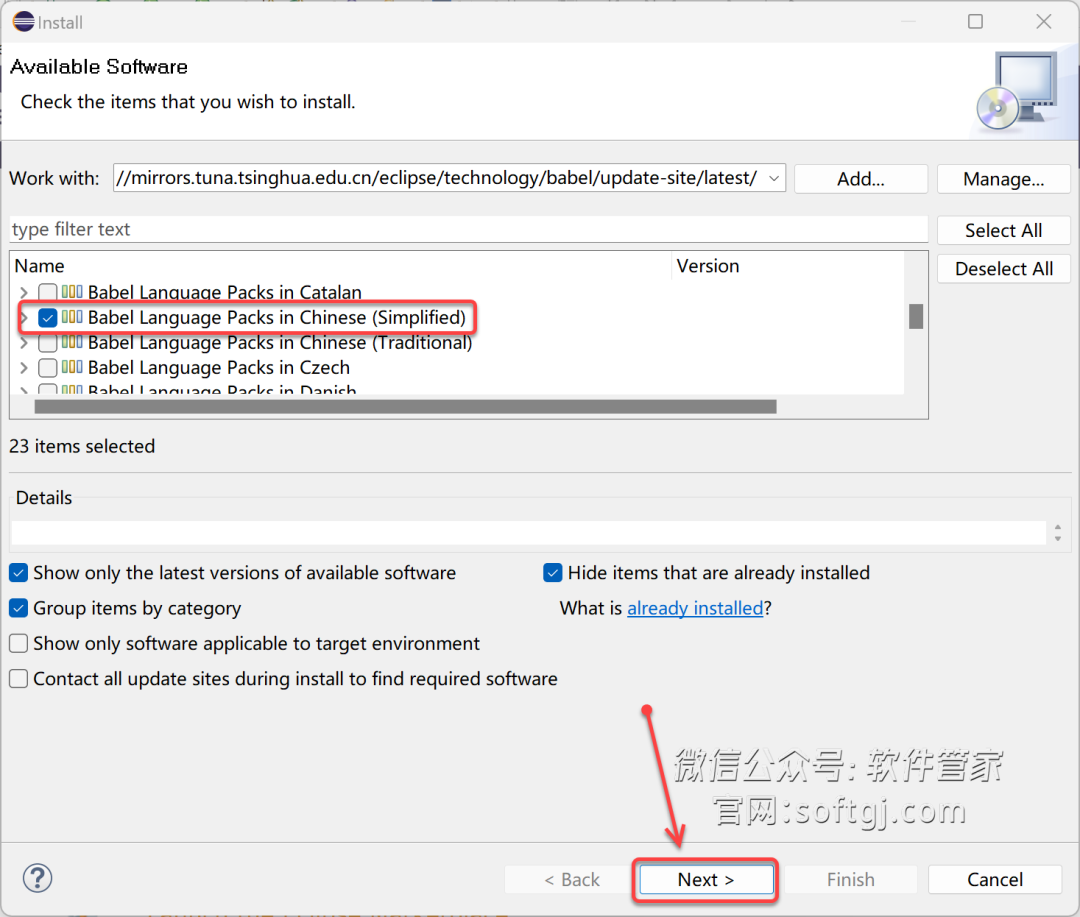Screen dimensions: 1080x917
Task: Focus the type filter text field
Action: (468, 229)
